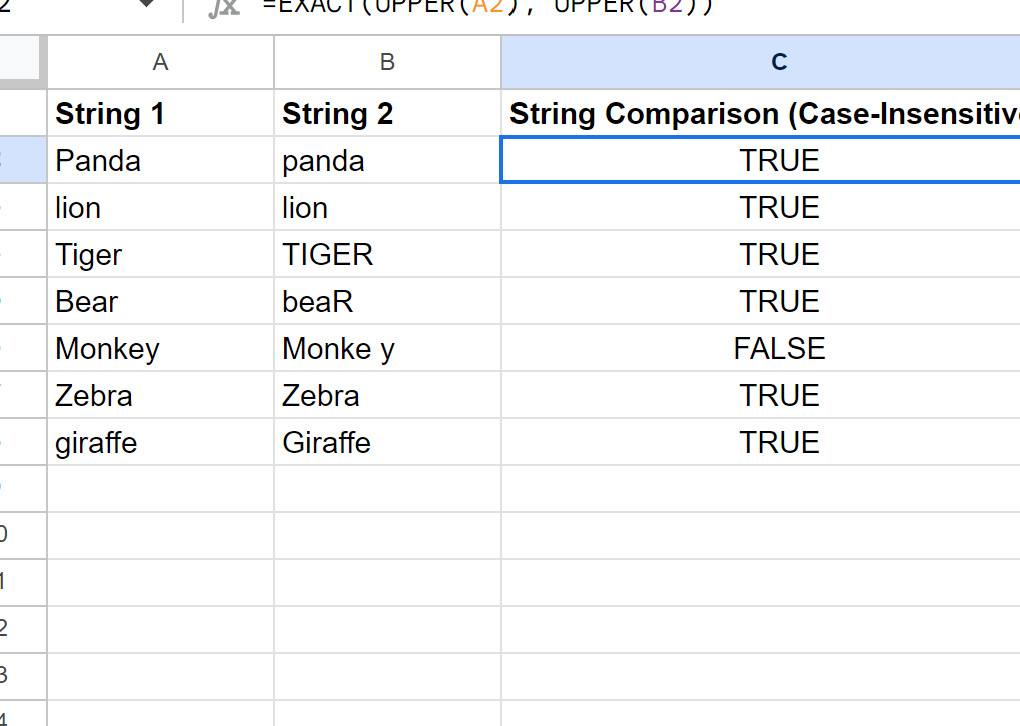Select column C header
Viewport: 1020px width, 726px height.
(778, 62)
